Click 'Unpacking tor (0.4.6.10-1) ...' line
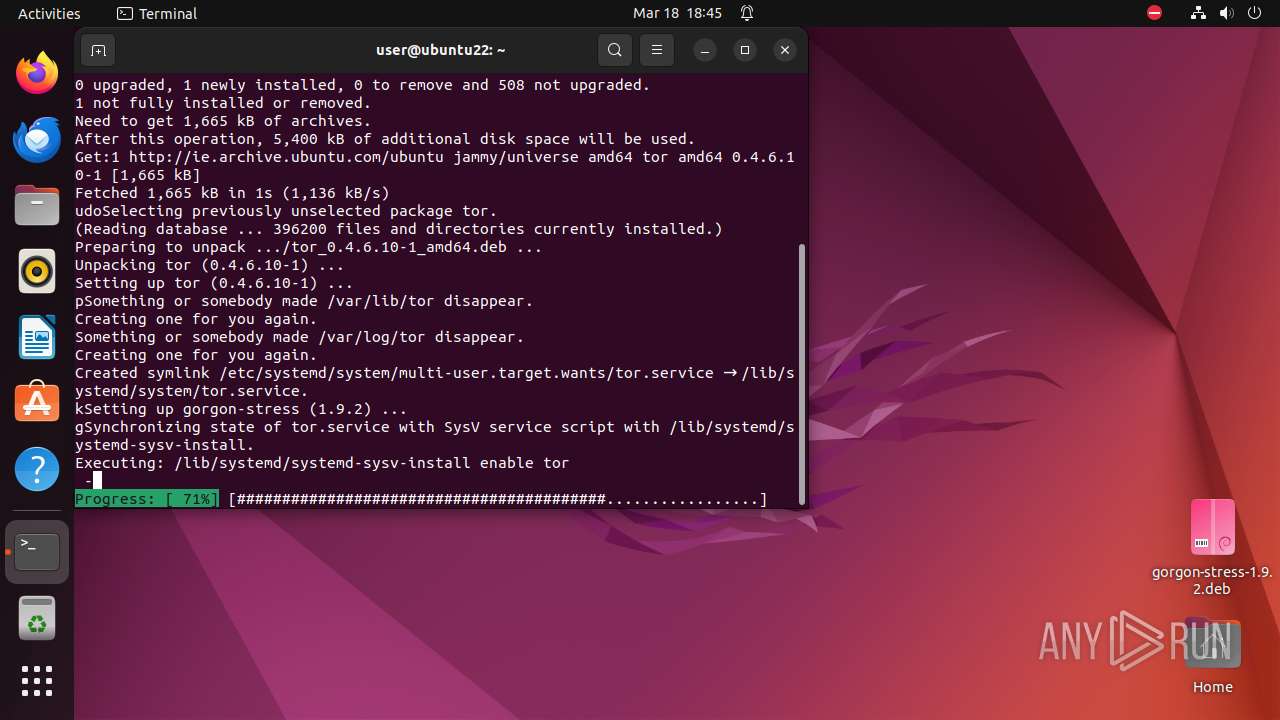The image size is (1280, 720). 209,265
